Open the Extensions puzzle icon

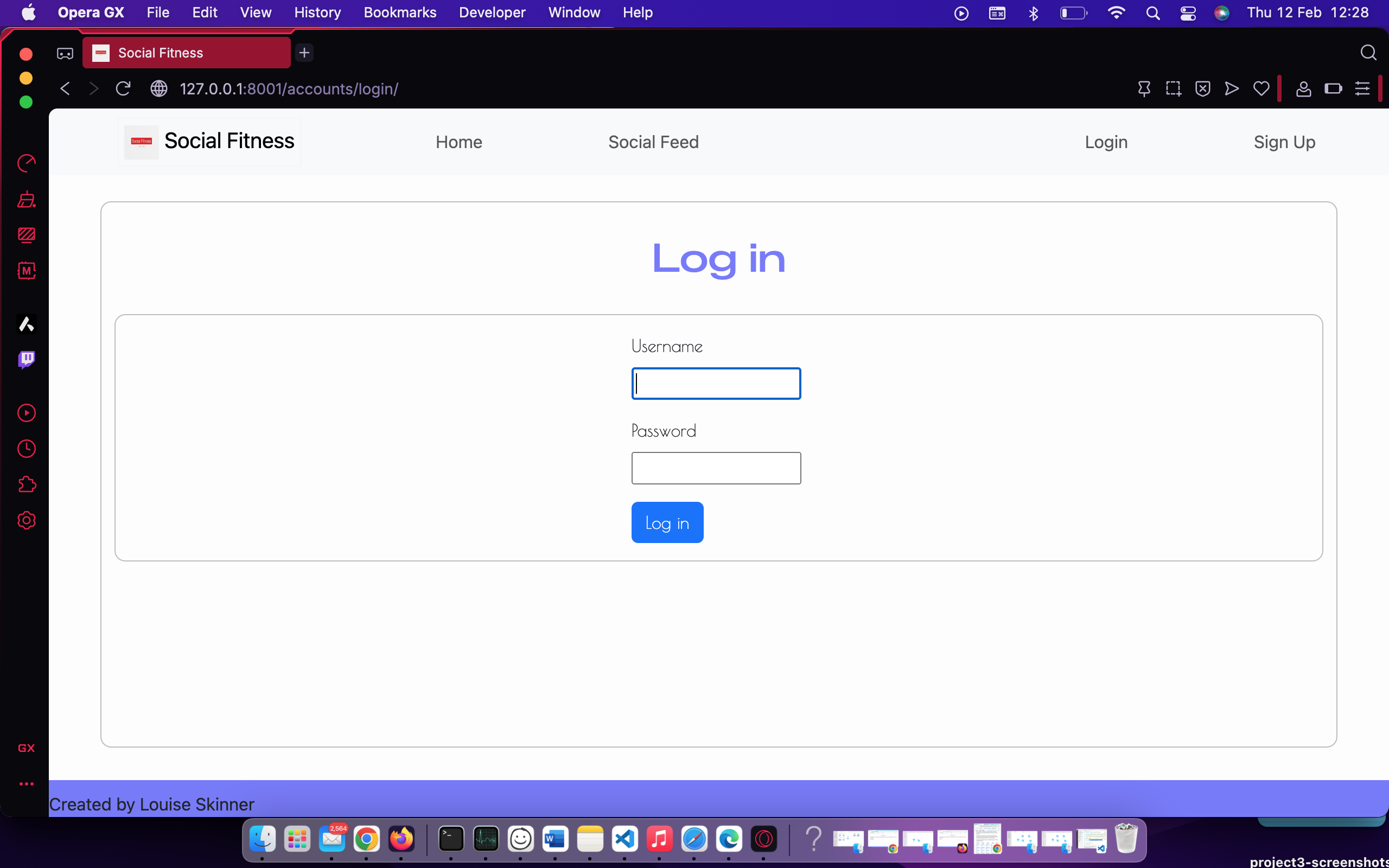coord(27,484)
